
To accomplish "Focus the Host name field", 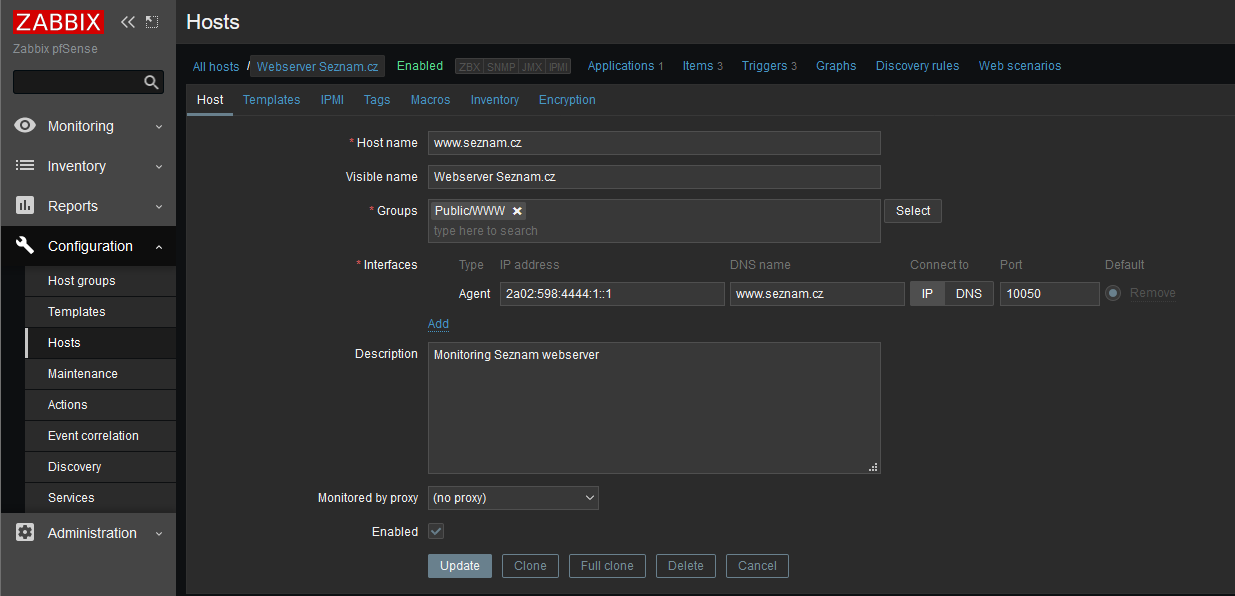I will pos(654,143).
